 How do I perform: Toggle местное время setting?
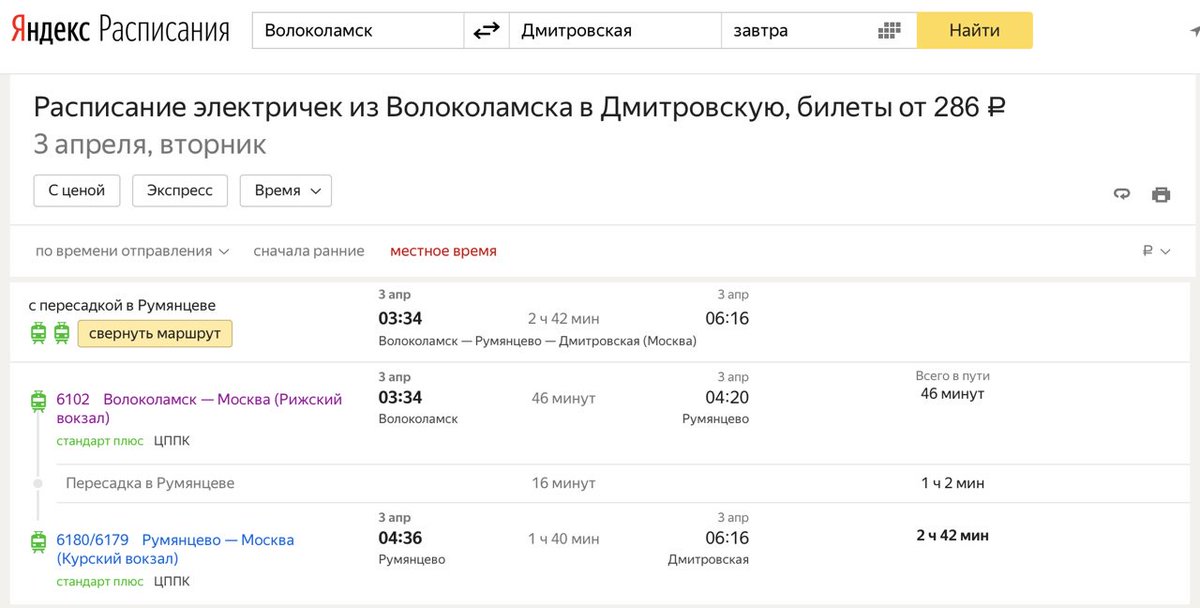point(443,251)
